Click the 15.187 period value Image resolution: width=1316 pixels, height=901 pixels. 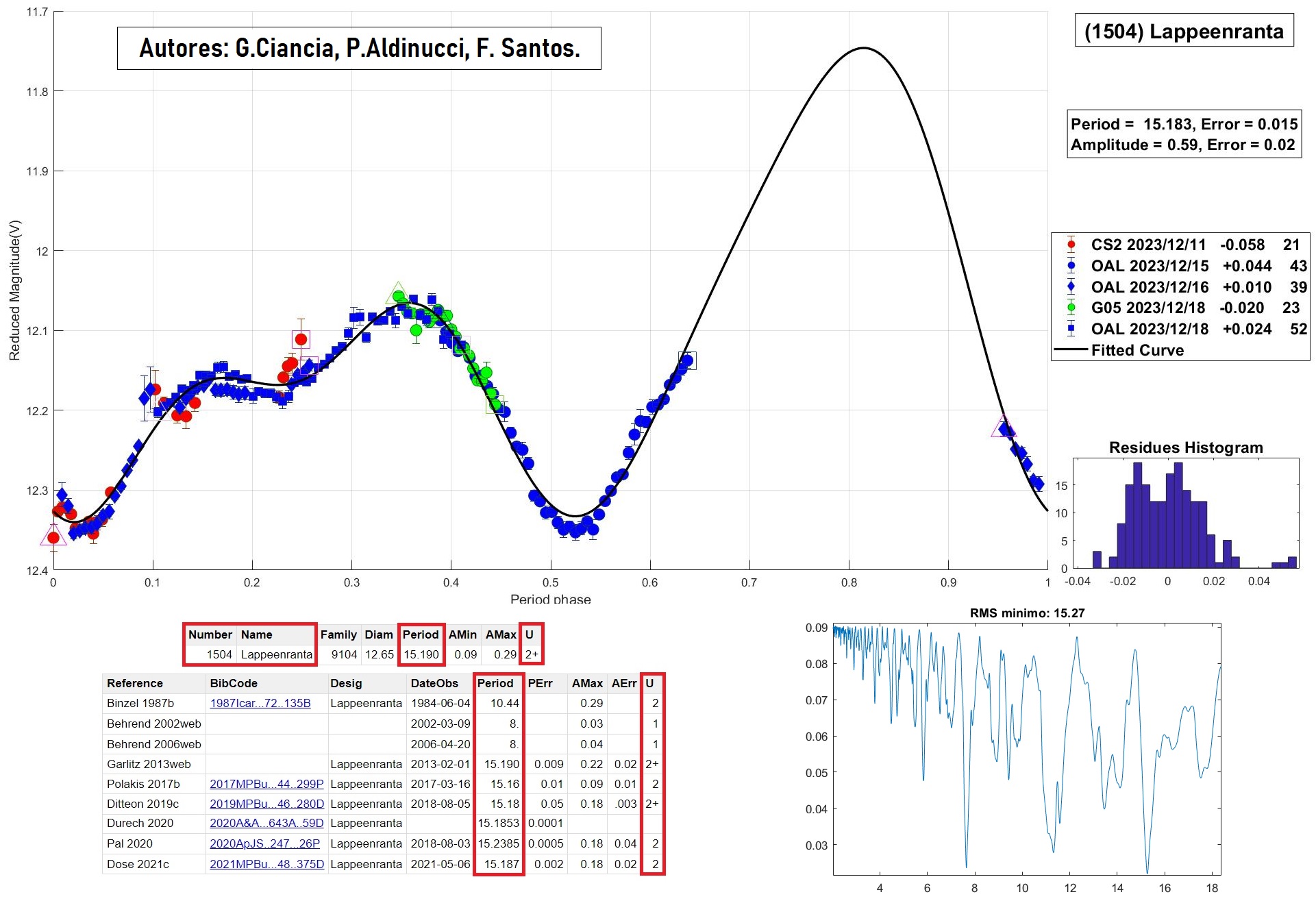point(501,864)
